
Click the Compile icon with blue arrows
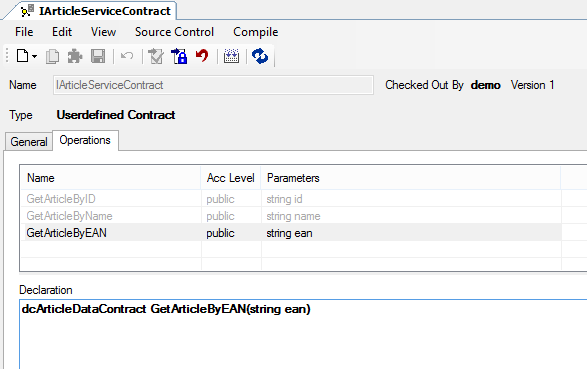(231, 56)
